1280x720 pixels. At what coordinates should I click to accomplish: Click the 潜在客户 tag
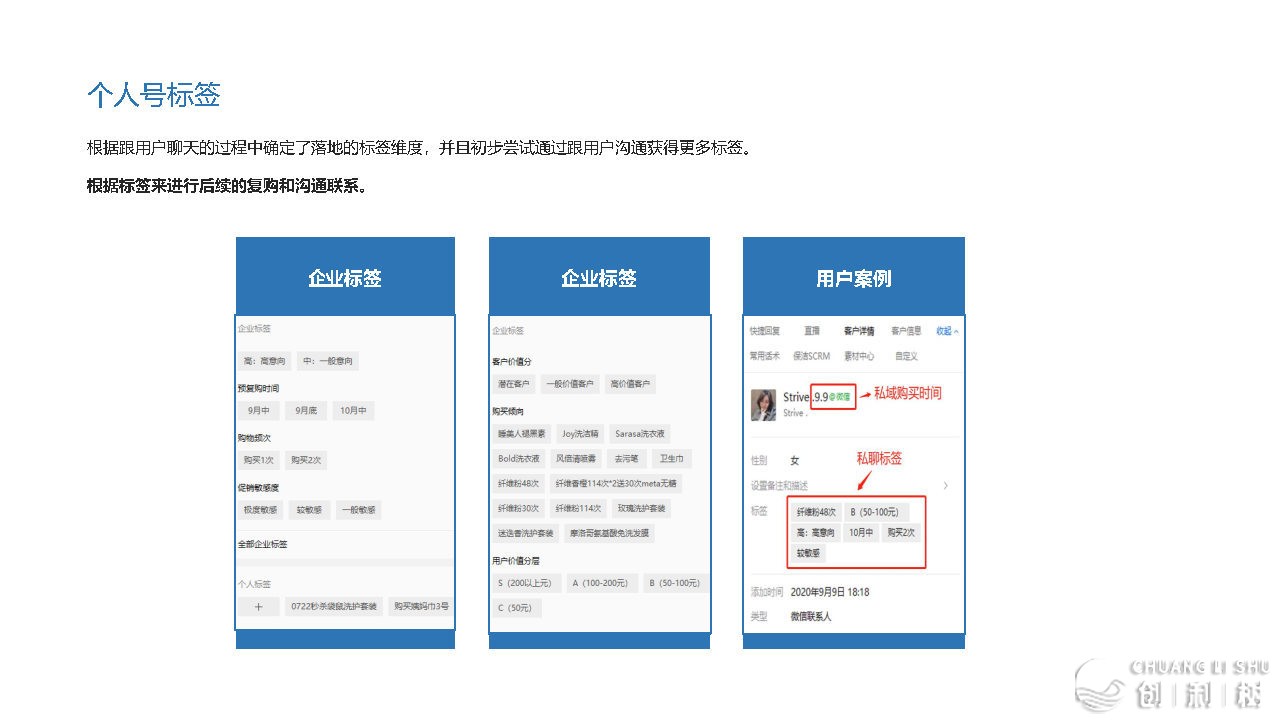pyautogui.click(x=514, y=384)
